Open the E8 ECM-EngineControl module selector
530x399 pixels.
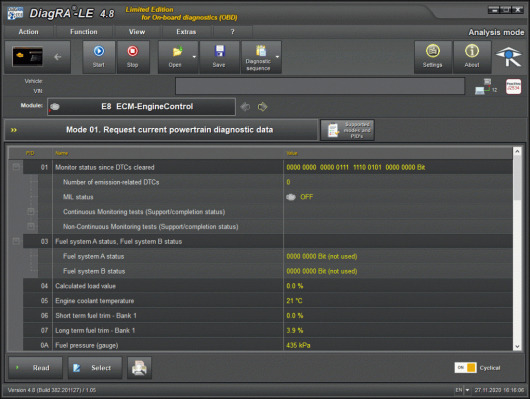pyautogui.click(x=142, y=107)
